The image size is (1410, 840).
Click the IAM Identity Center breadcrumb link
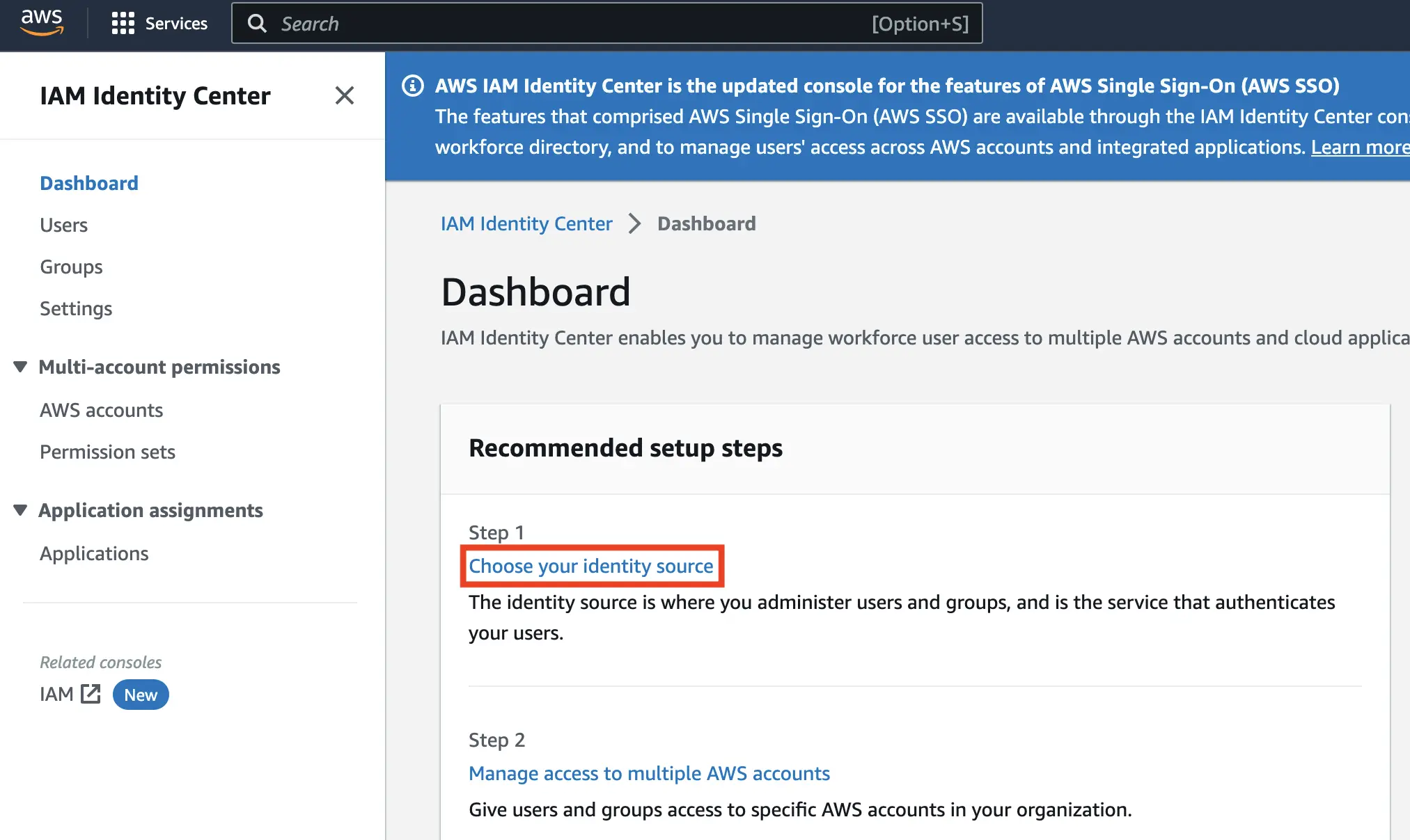tap(526, 223)
